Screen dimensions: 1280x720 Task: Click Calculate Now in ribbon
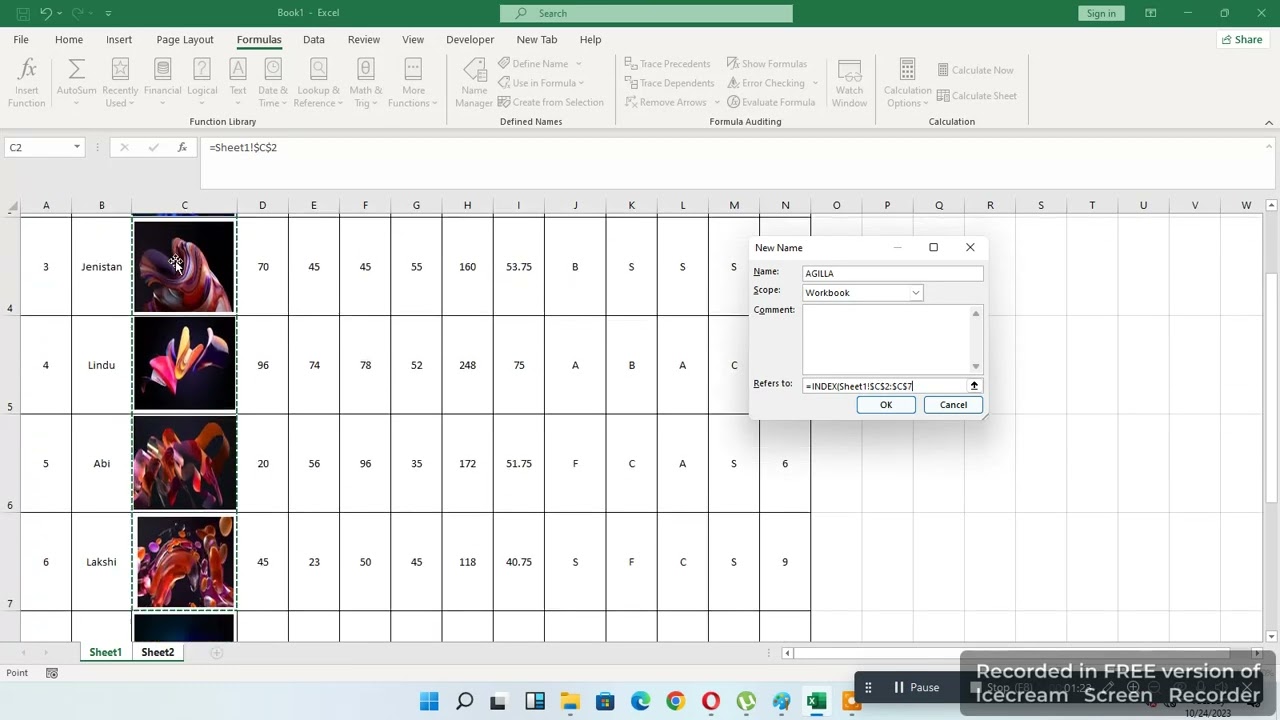[975, 70]
